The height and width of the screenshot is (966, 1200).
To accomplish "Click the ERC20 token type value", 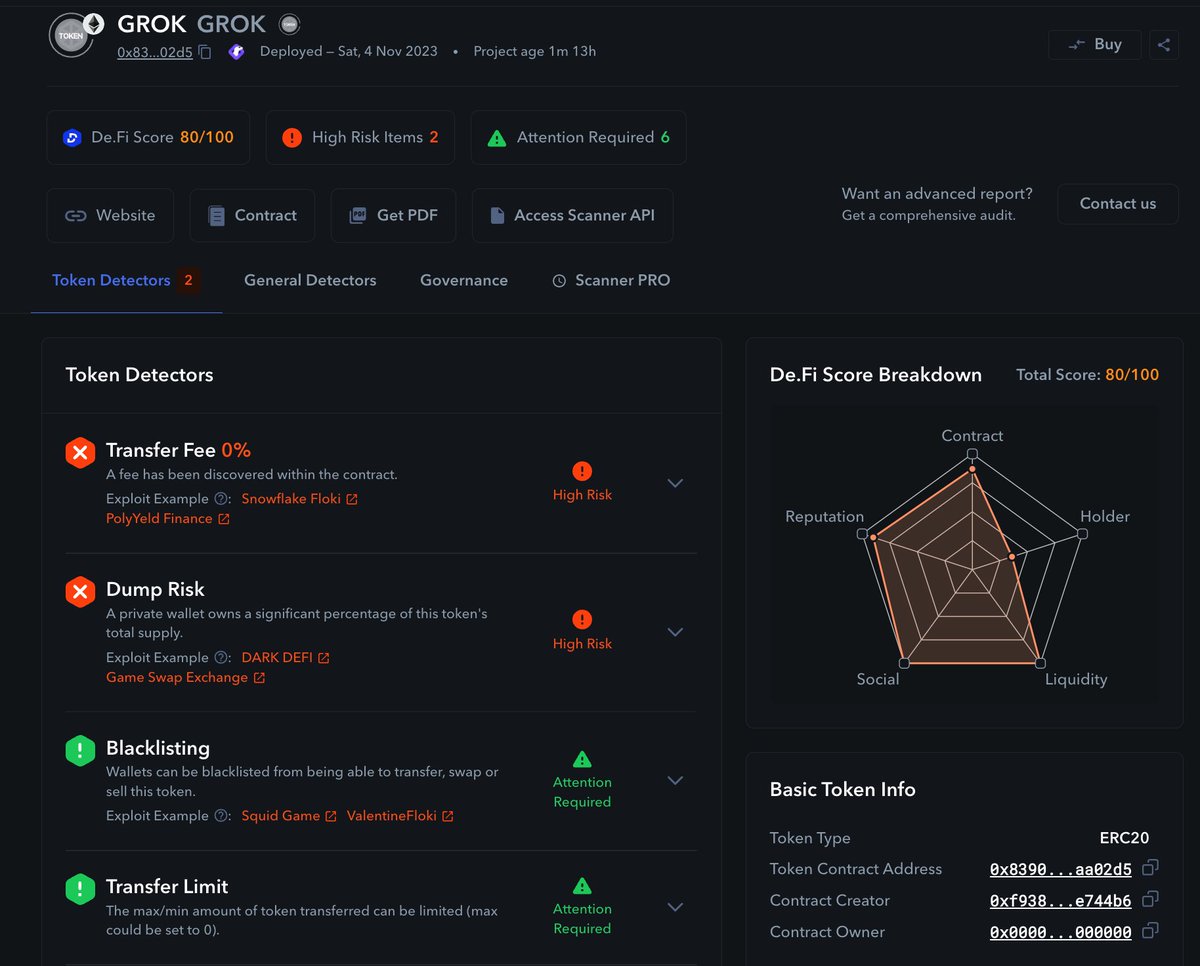I will 1124,838.
